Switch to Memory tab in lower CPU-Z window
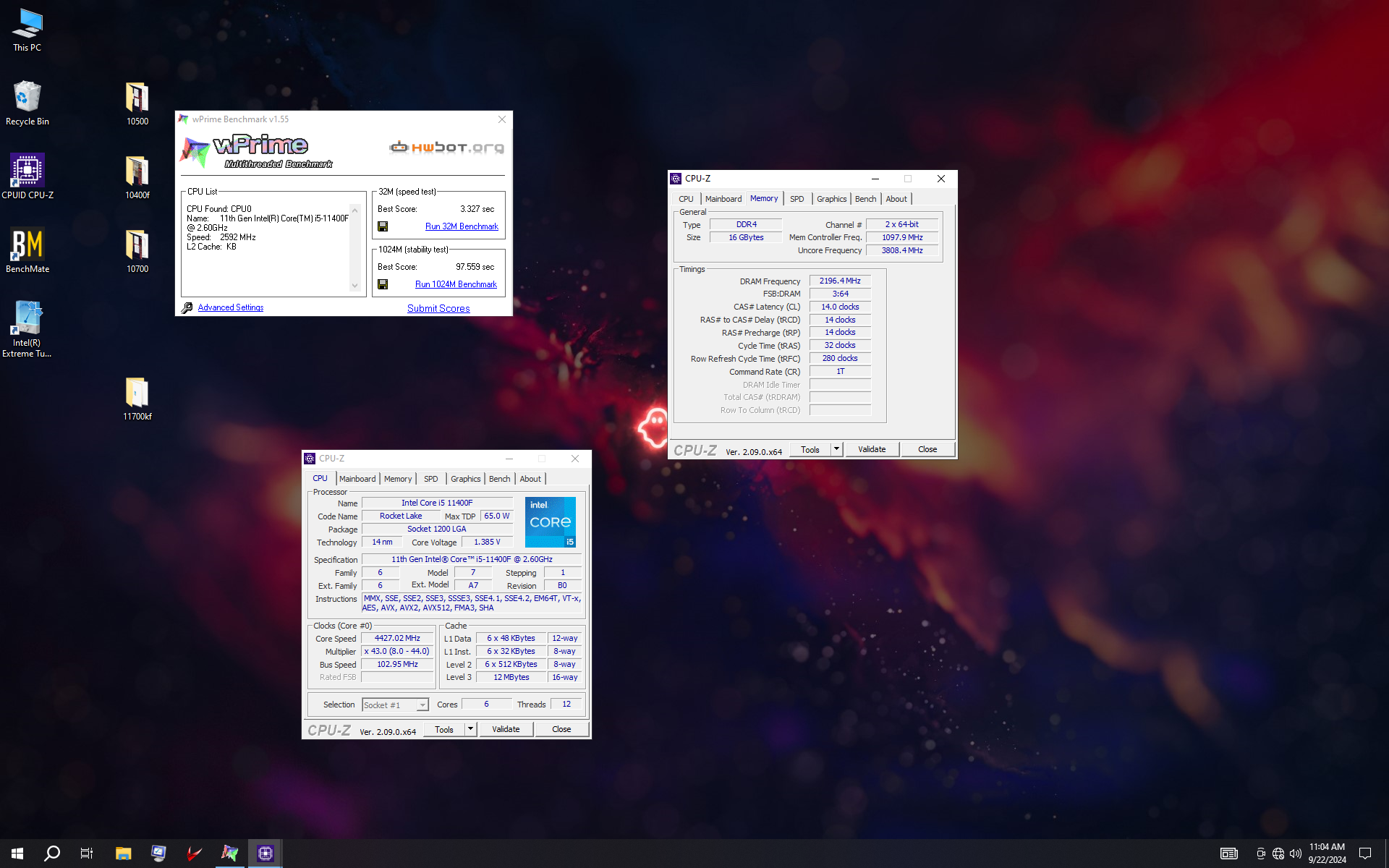1389x868 pixels. 398,479
